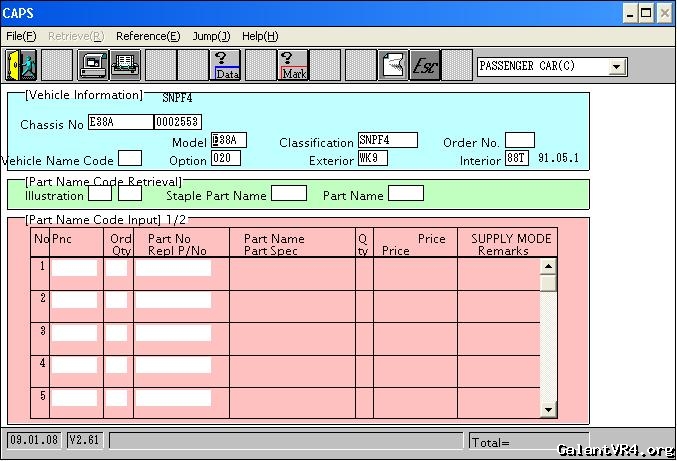Open the PASSENGER CAR(C) dropdown
The width and height of the screenshot is (677, 461).
[x=616, y=67]
